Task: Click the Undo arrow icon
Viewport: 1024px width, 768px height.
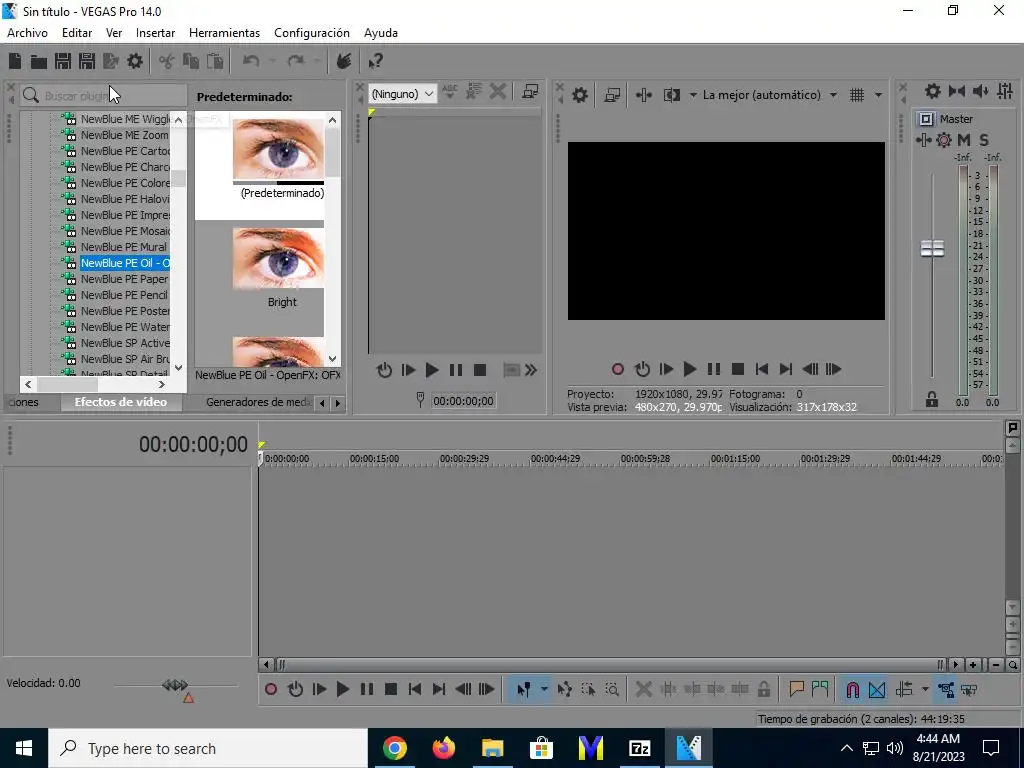Action: [x=251, y=61]
